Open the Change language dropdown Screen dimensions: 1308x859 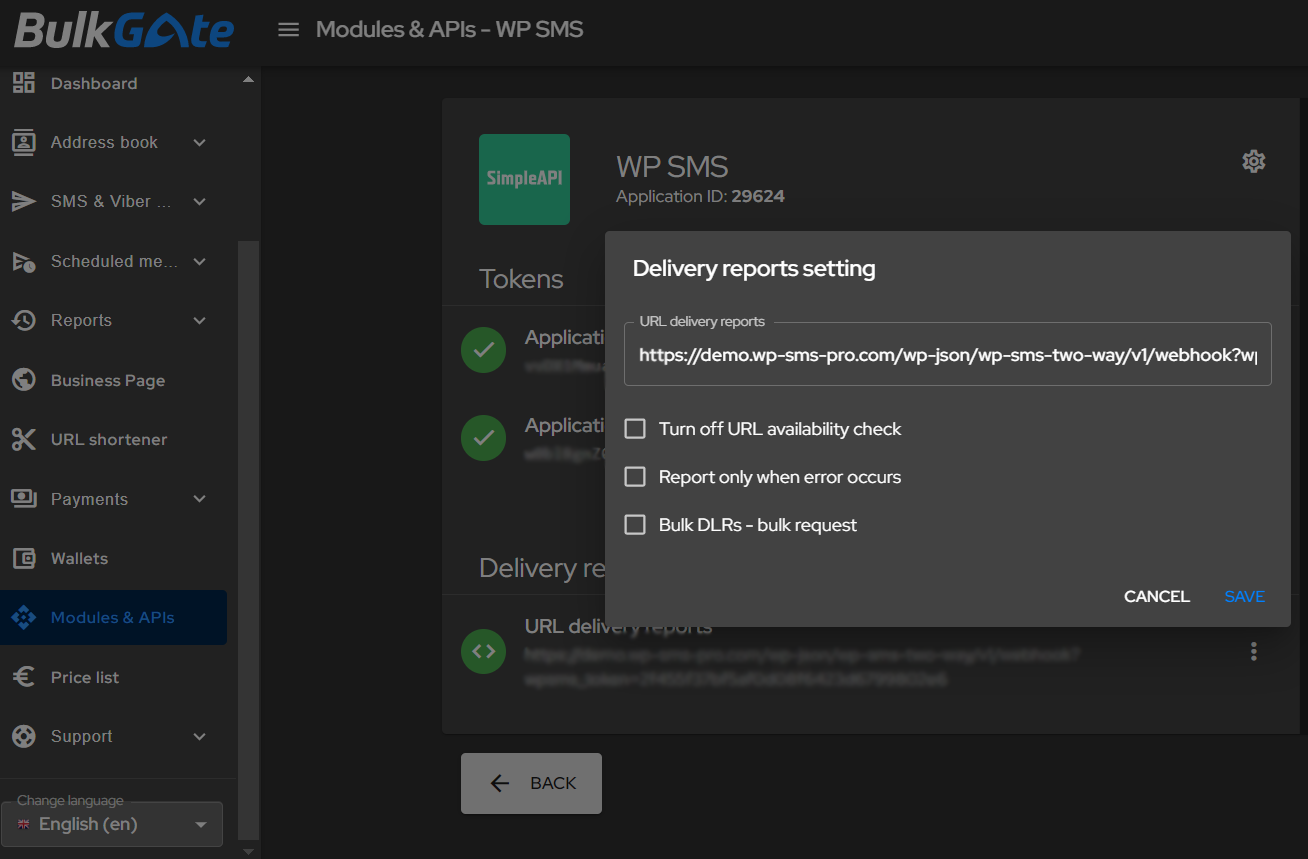pos(112,824)
